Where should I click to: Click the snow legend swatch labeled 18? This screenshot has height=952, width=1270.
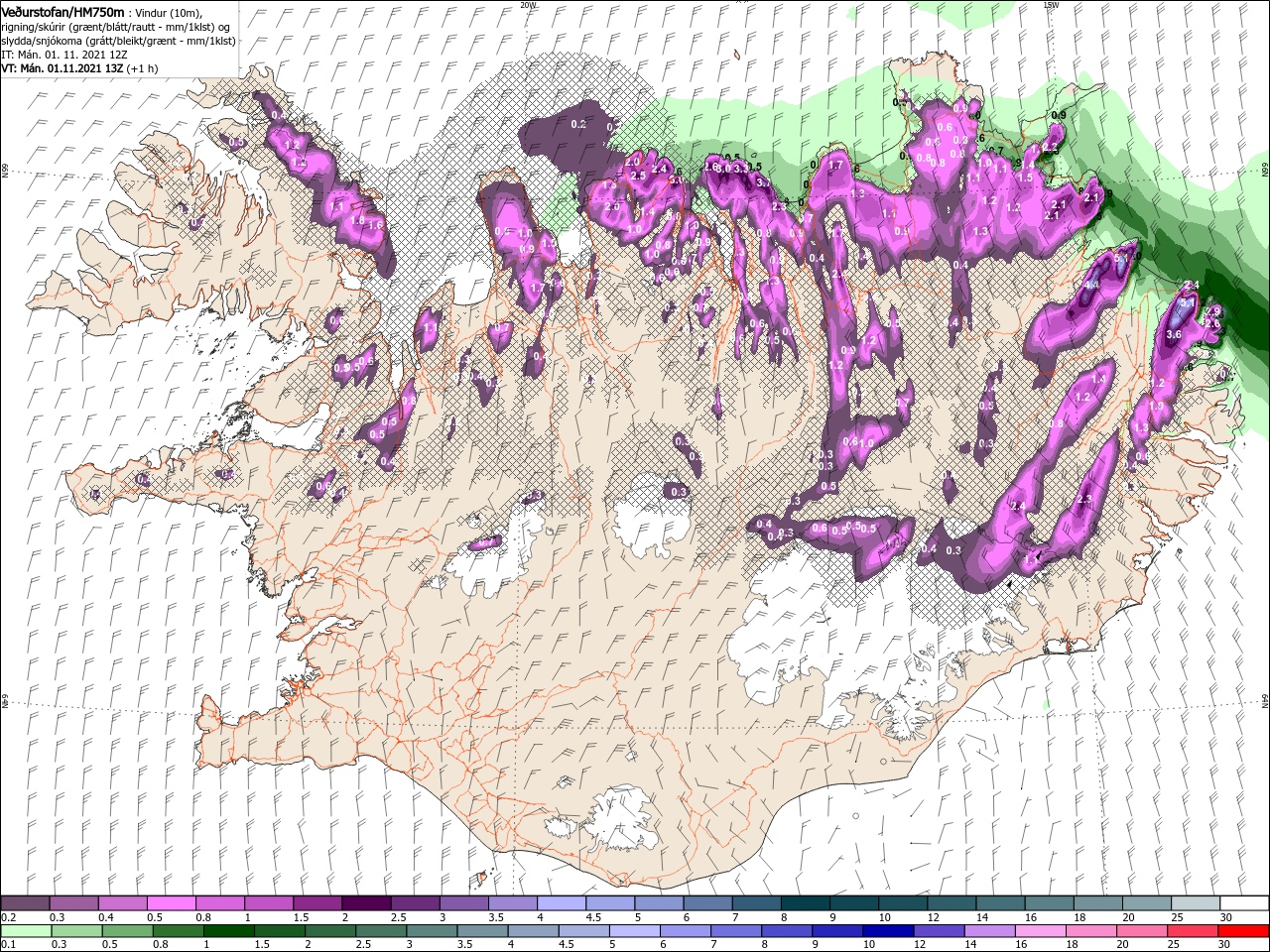click(x=1096, y=903)
